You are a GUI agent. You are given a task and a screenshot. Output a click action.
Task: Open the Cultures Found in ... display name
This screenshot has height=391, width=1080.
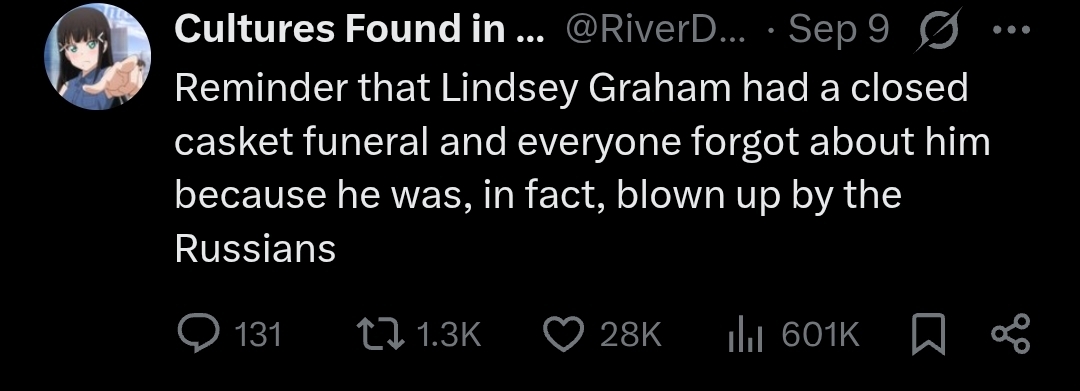[359, 30]
